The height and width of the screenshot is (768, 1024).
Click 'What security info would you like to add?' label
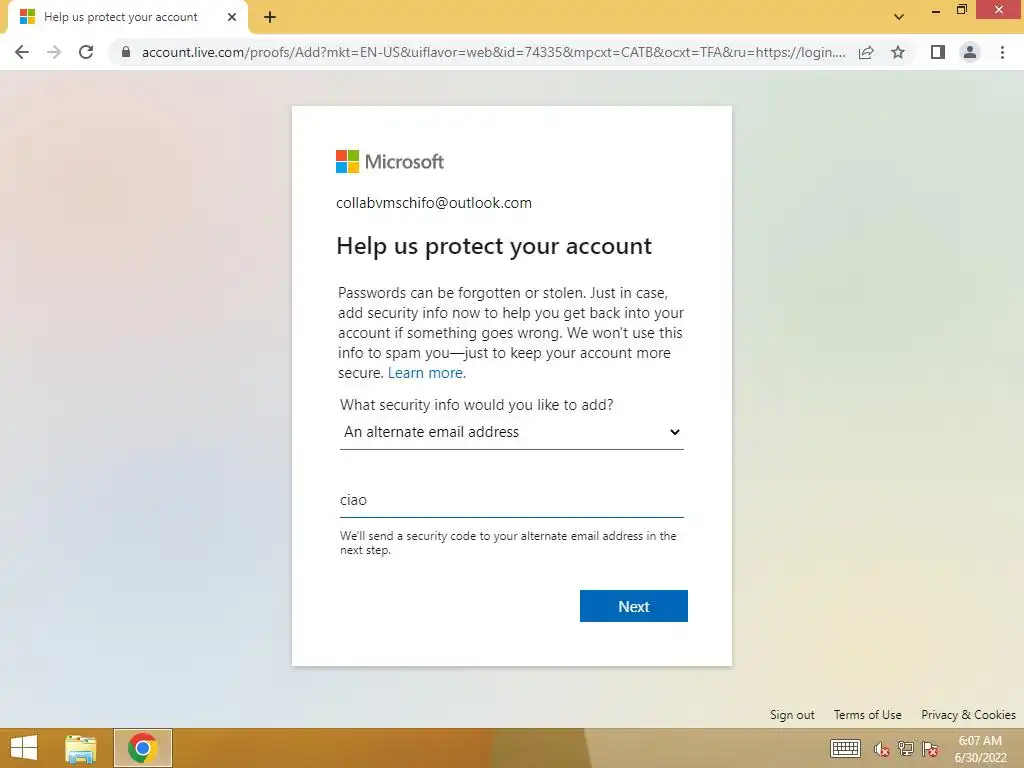tap(477, 405)
